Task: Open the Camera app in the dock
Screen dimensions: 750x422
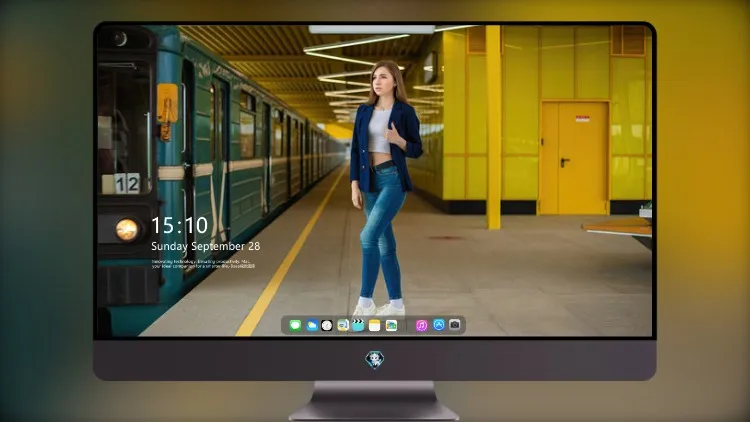Action: coord(455,325)
